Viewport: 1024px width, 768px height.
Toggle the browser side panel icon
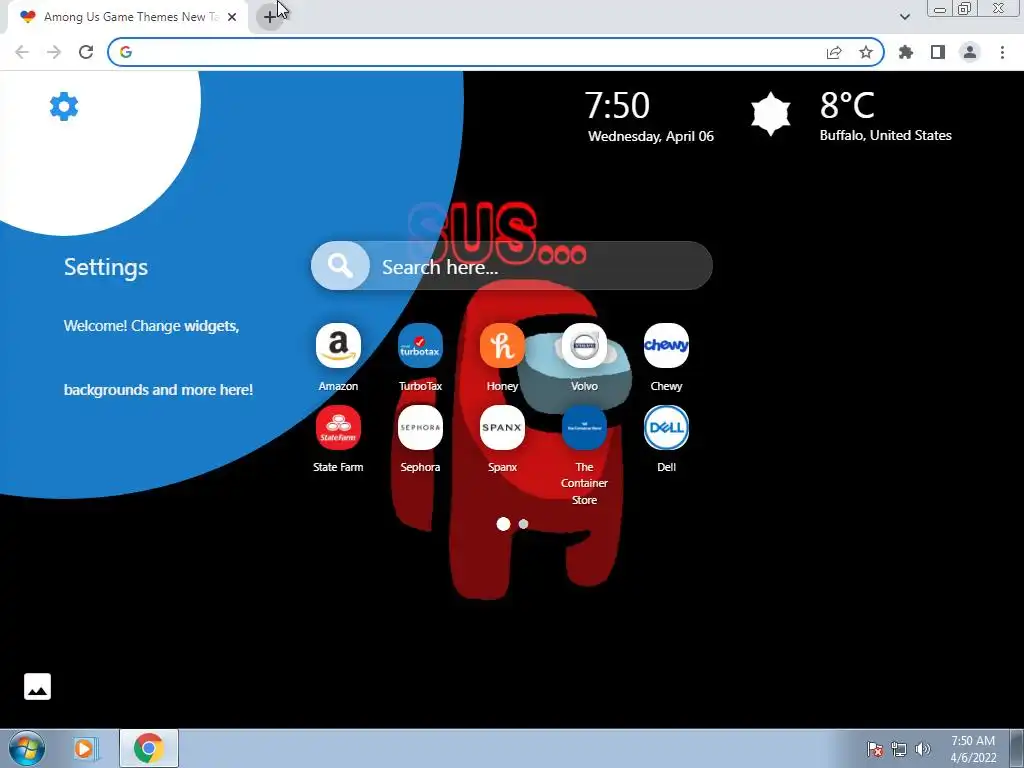(938, 52)
